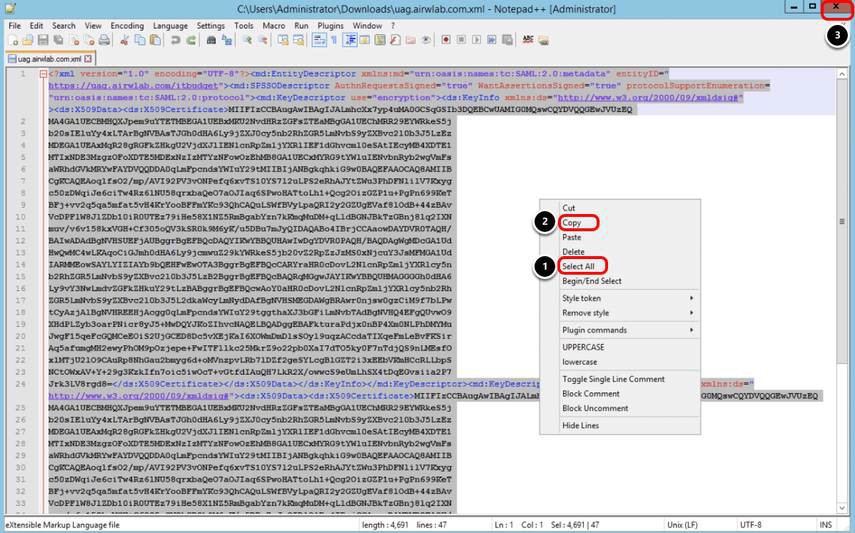Create a new document with toolbar icon

click(x=14, y=40)
